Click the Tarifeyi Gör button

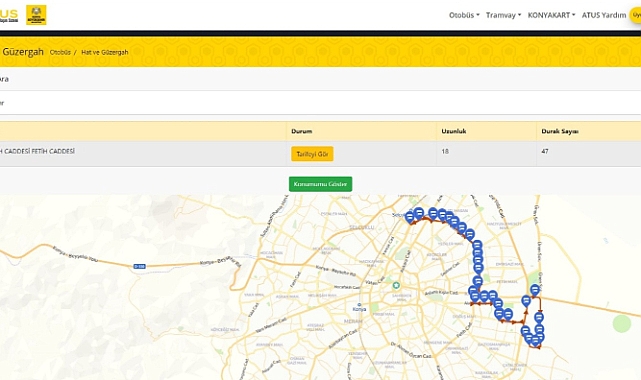coord(312,154)
